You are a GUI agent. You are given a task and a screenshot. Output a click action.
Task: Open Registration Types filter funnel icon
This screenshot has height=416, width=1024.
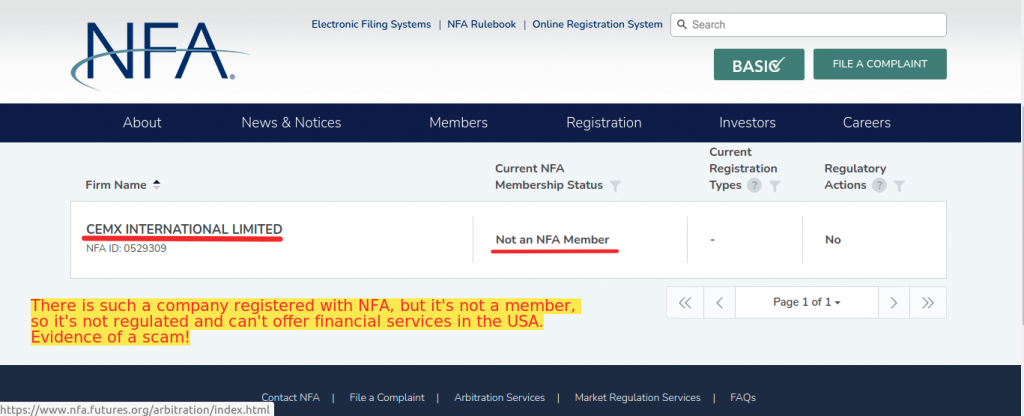pyautogui.click(x=775, y=185)
